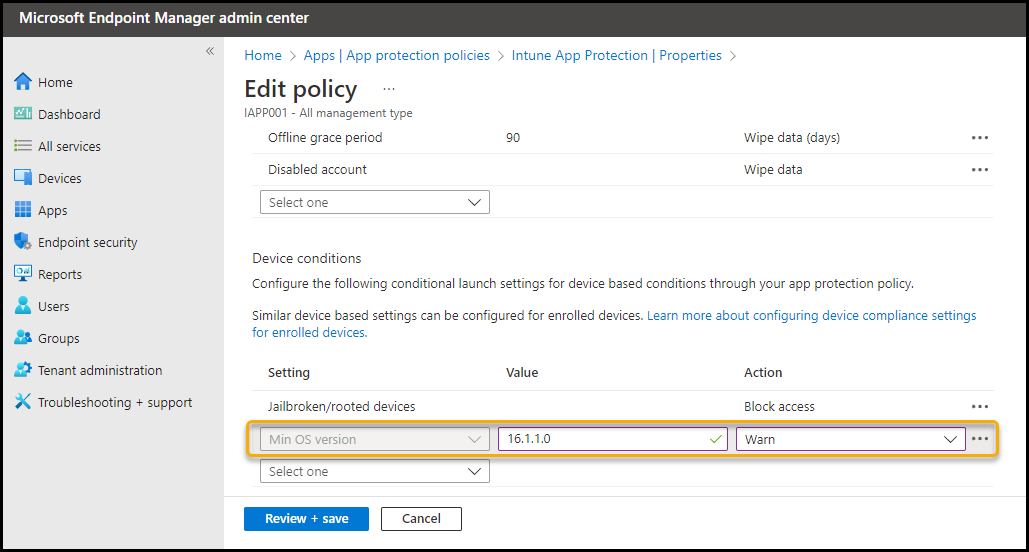Open ellipsis menu next to Edit policy

click(x=389, y=89)
